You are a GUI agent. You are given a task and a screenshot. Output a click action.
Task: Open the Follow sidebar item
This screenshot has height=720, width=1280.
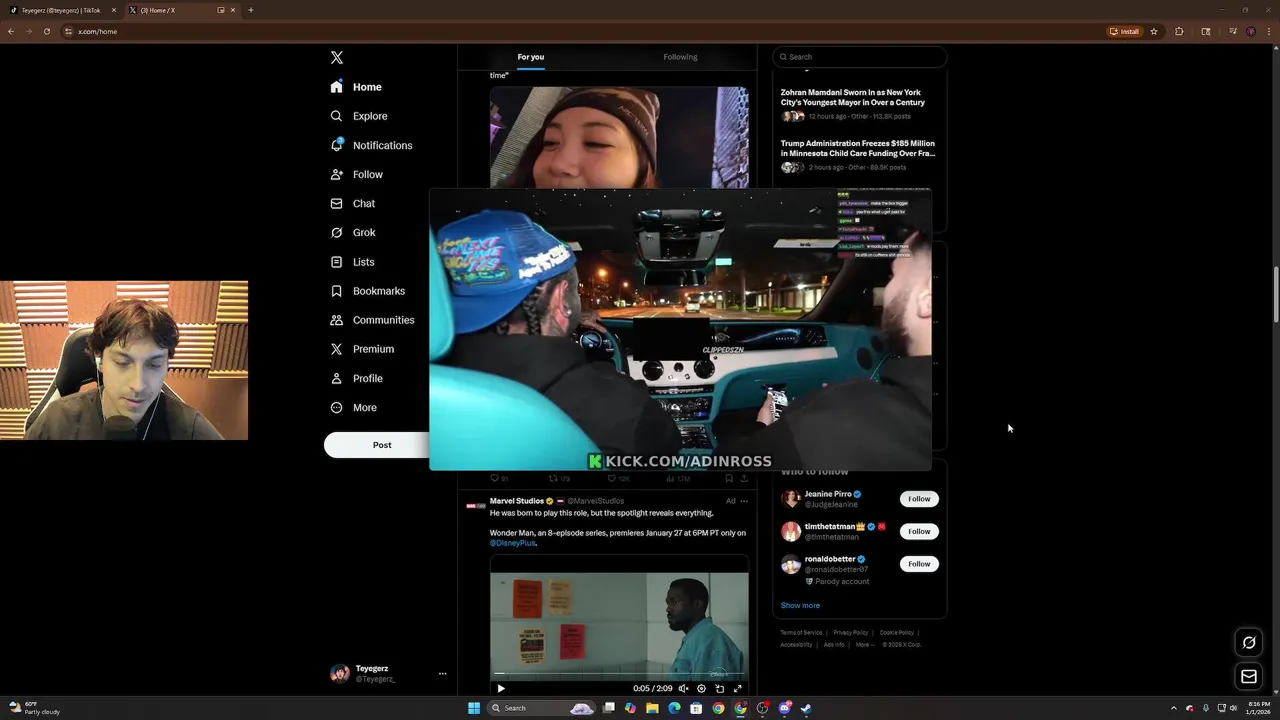tap(357, 174)
